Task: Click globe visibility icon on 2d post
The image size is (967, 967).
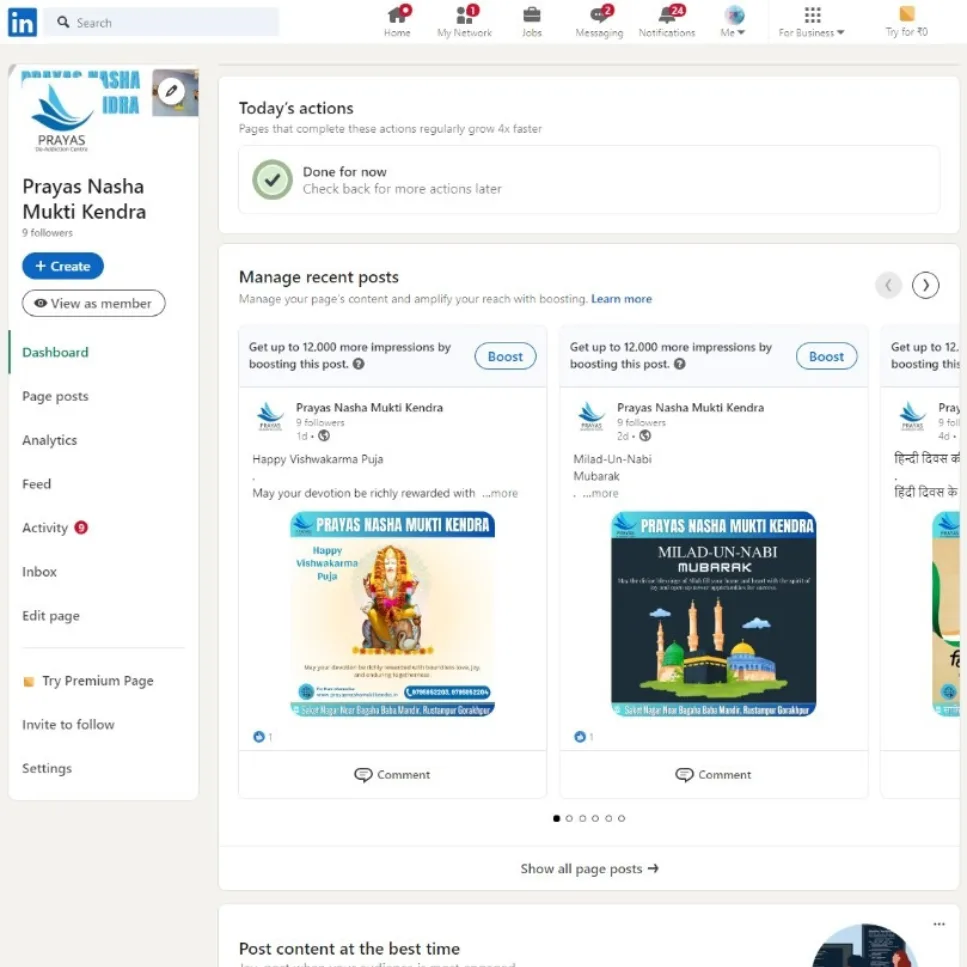Action: (x=645, y=436)
